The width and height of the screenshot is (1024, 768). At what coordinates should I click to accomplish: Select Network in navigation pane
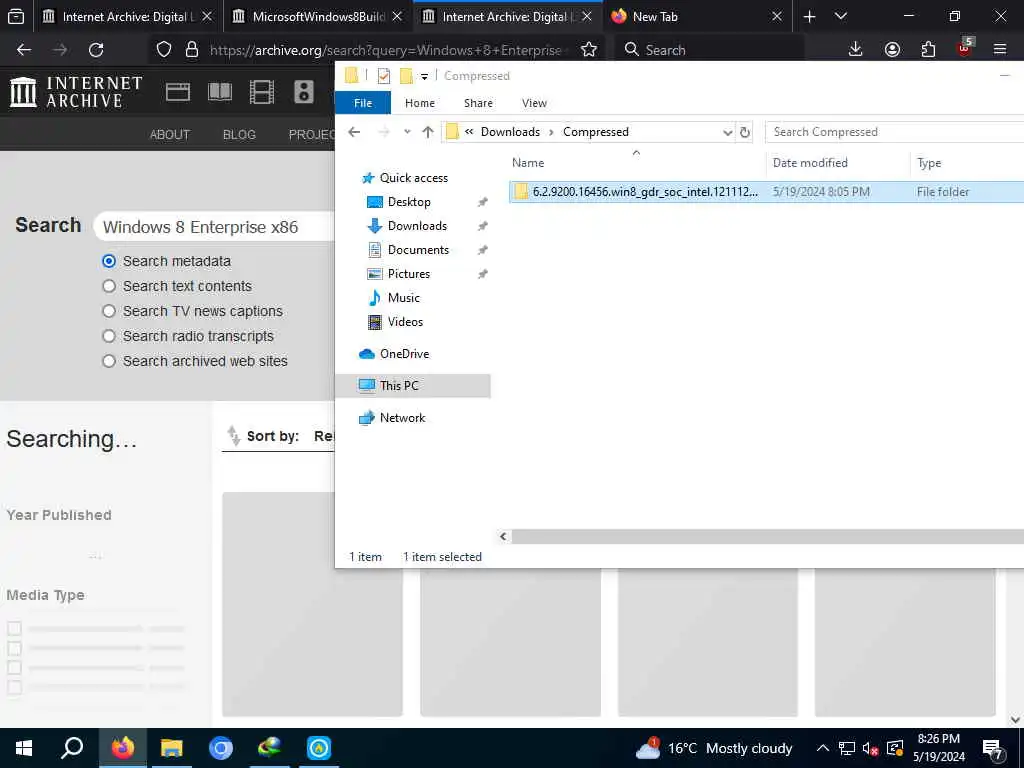[402, 418]
